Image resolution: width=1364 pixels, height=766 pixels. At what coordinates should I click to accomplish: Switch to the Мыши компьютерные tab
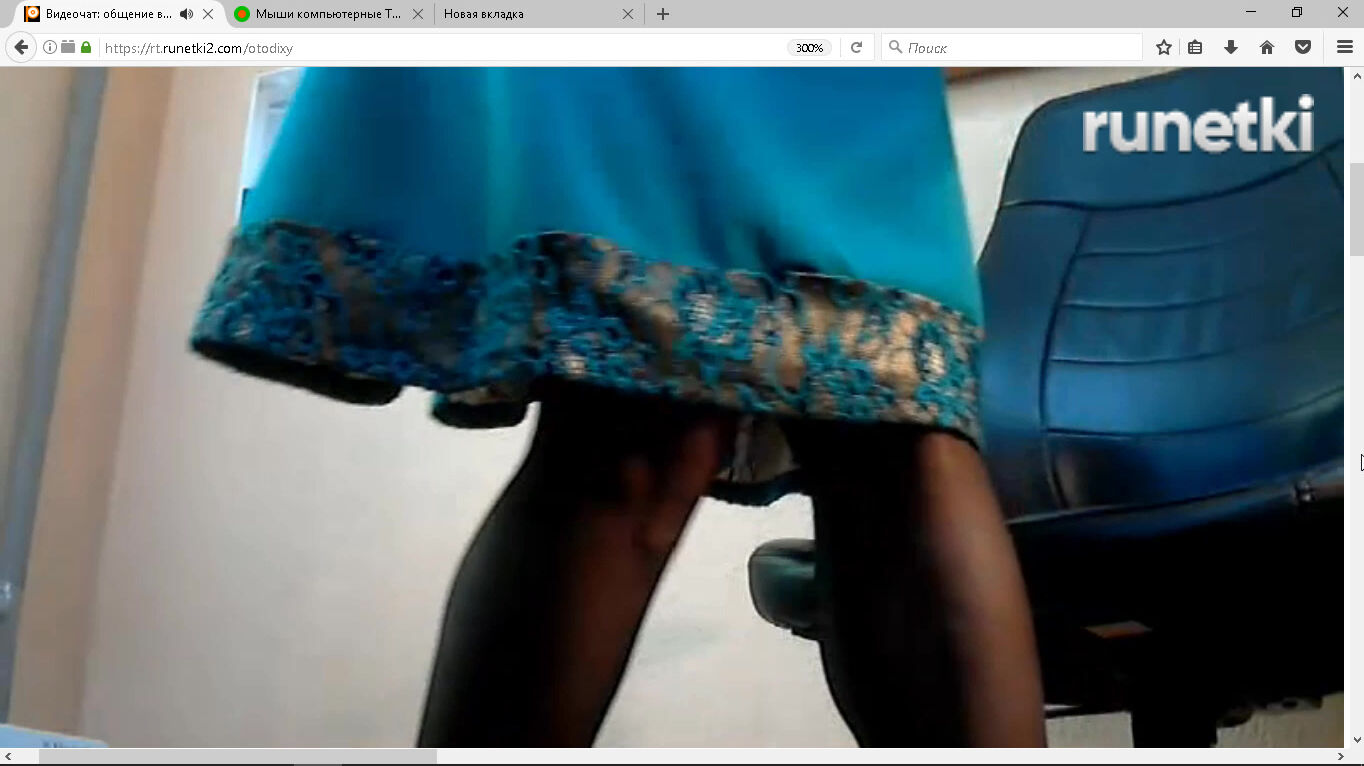tap(327, 14)
